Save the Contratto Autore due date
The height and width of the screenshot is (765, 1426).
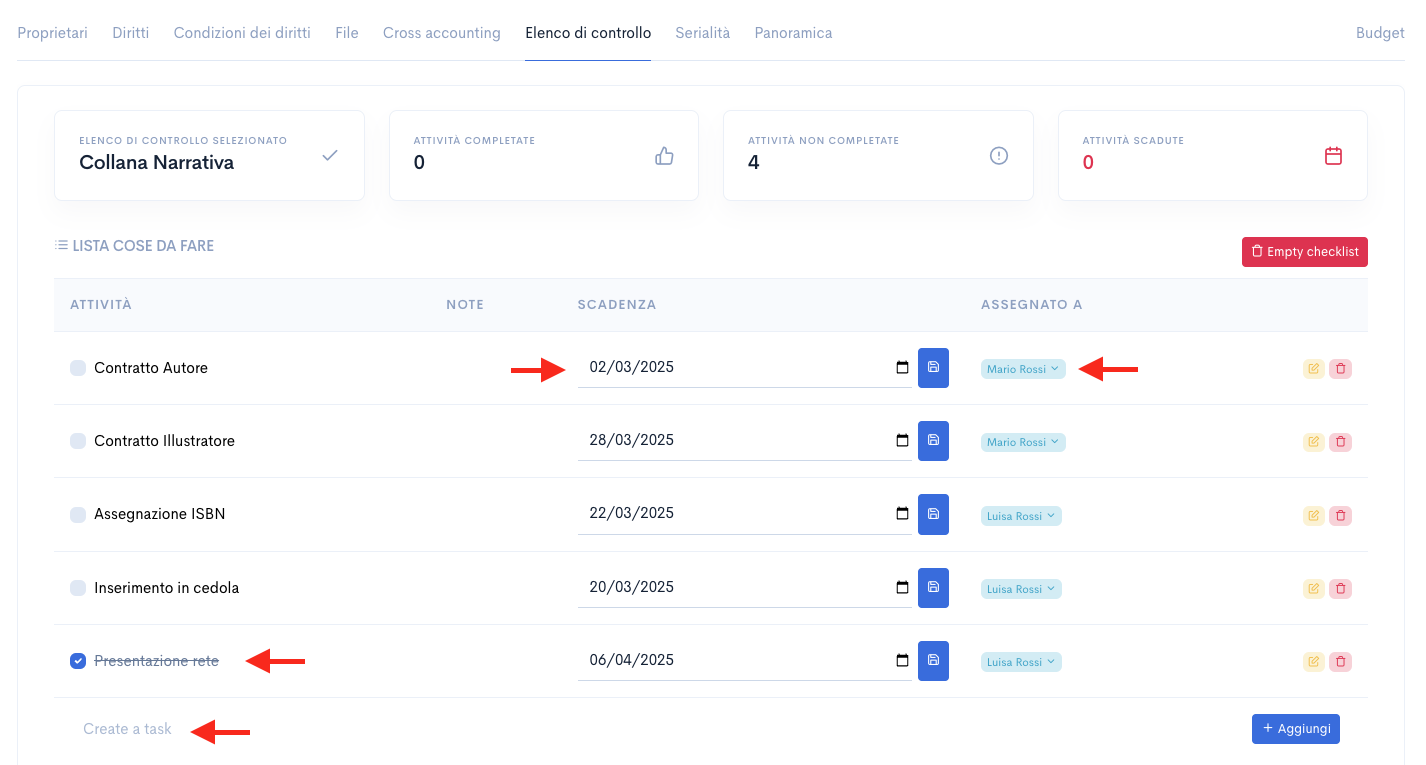tap(933, 367)
